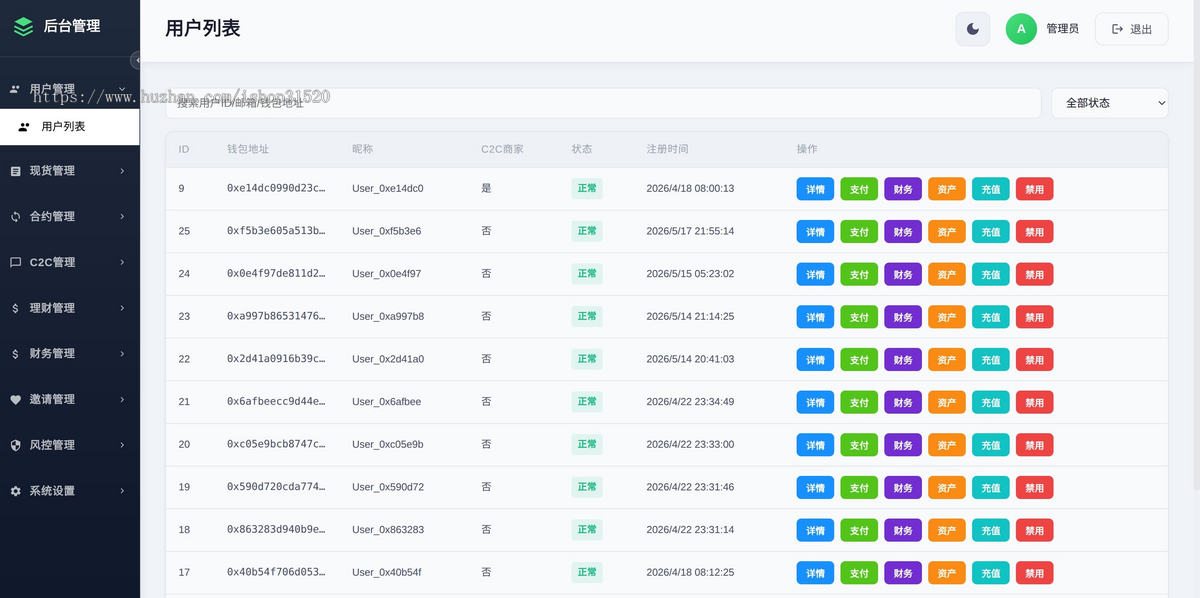
Task: Click 充值 for user ID 22
Action: [991, 360]
